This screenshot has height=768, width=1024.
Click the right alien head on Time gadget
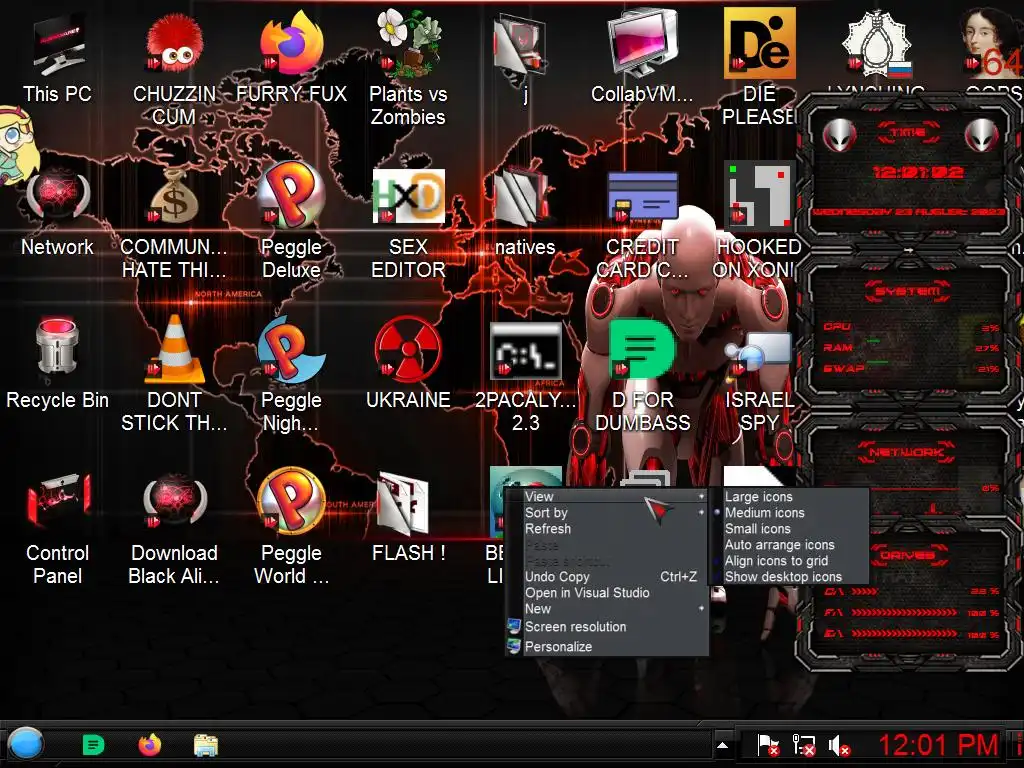pyautogui.click(x=982, y=136)
